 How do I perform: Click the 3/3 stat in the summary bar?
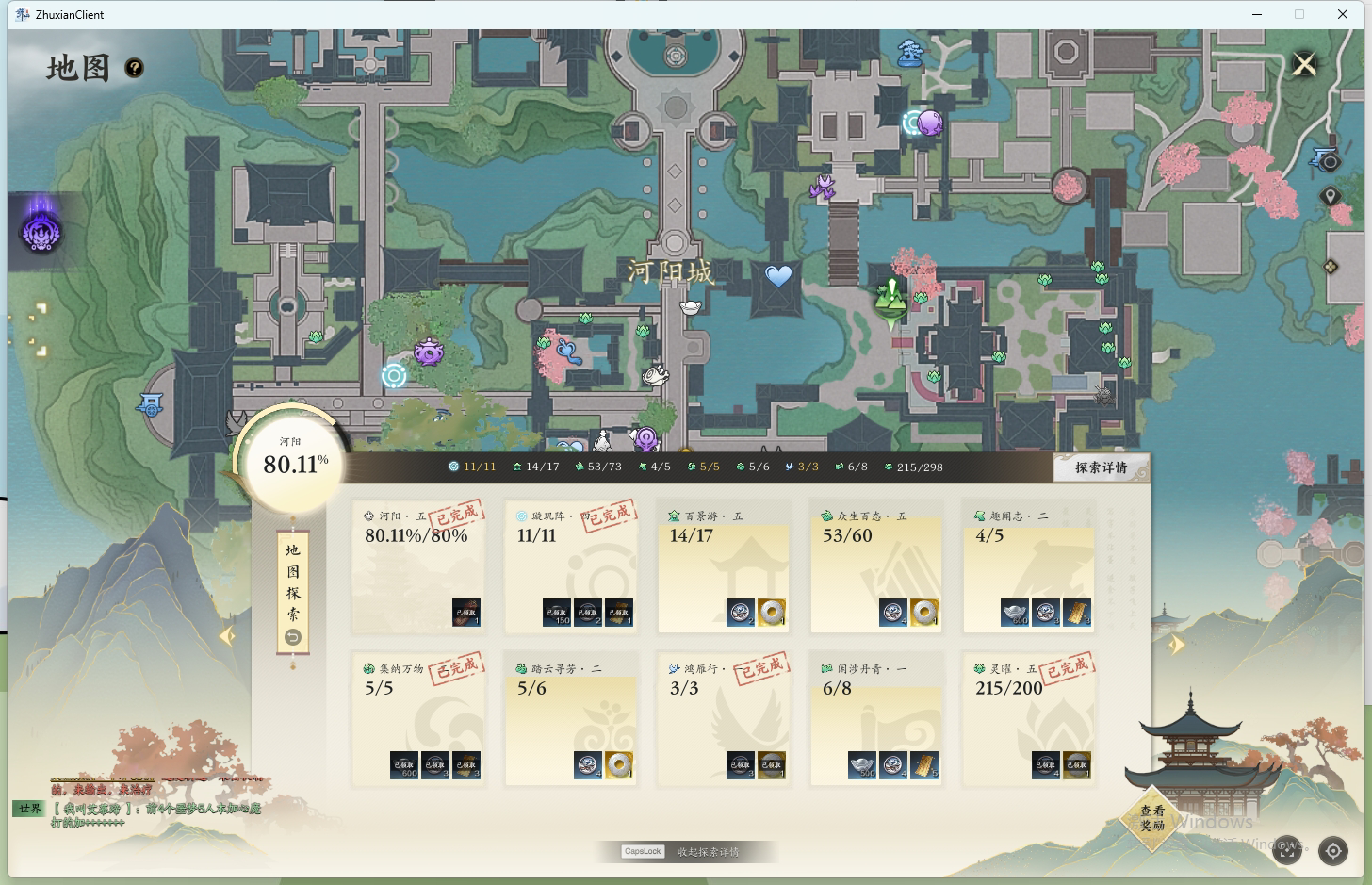[802, 467]
